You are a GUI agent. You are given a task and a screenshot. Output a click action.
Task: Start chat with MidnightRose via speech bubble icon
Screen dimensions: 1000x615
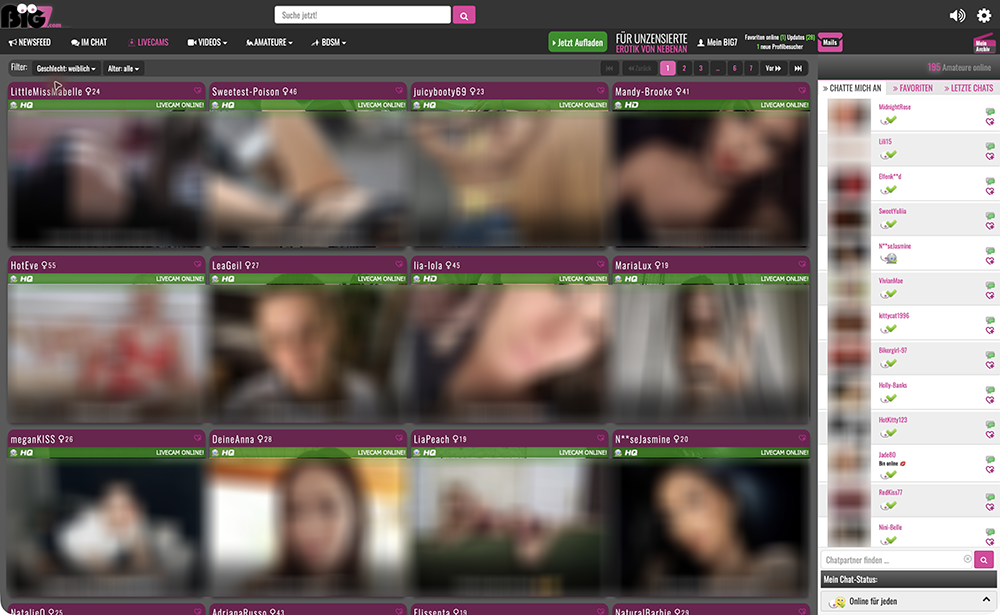[990, 112]
